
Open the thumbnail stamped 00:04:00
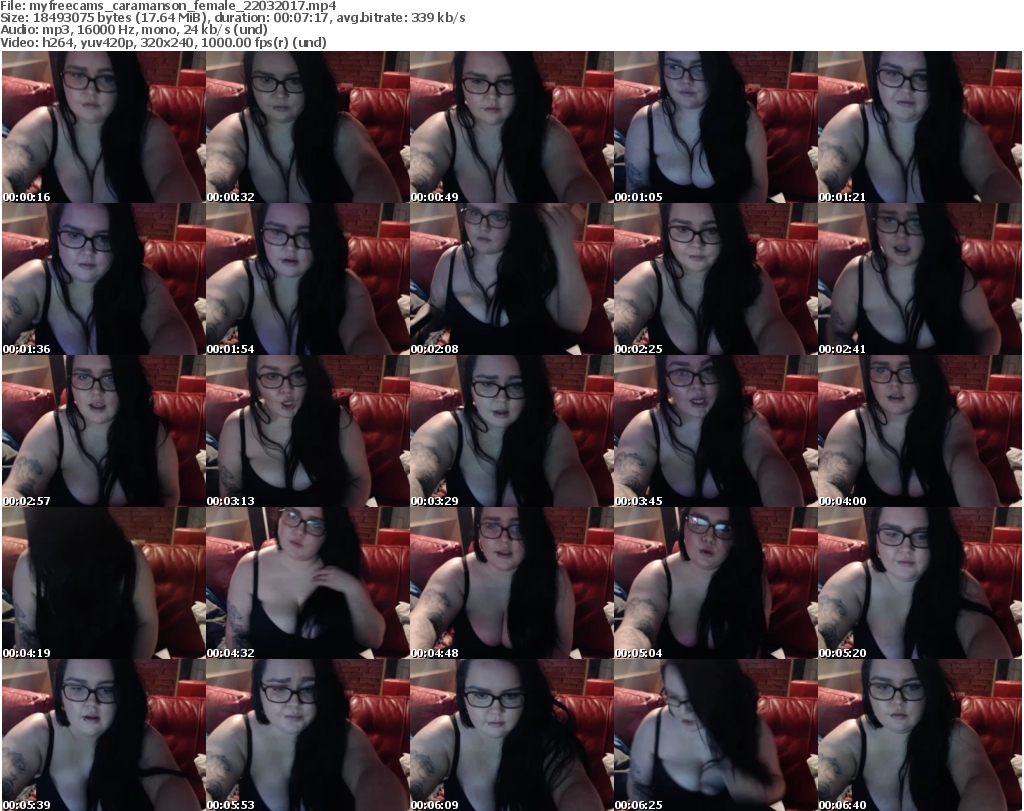(x=920, y=432)
